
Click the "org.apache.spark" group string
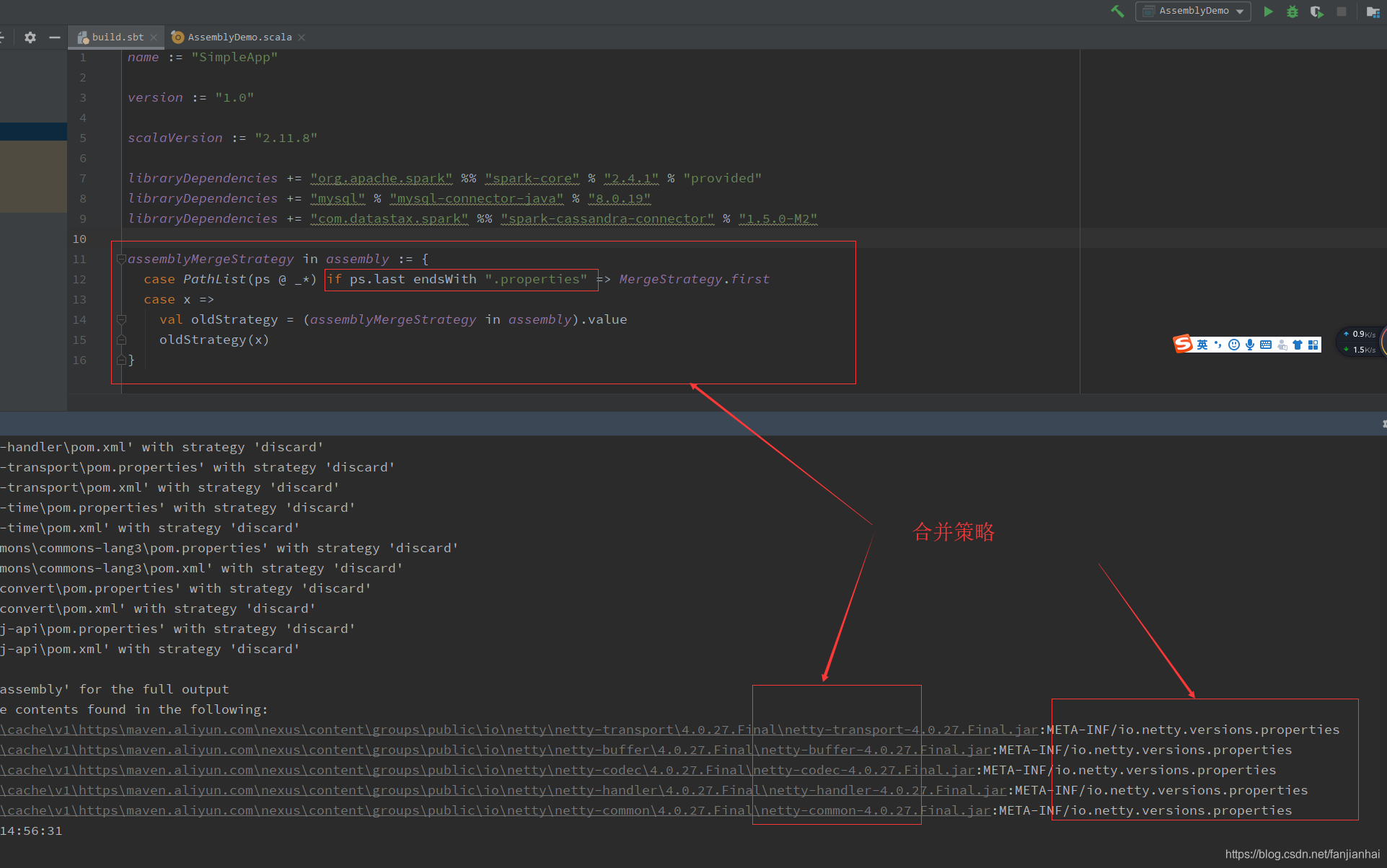click(382, 178)
